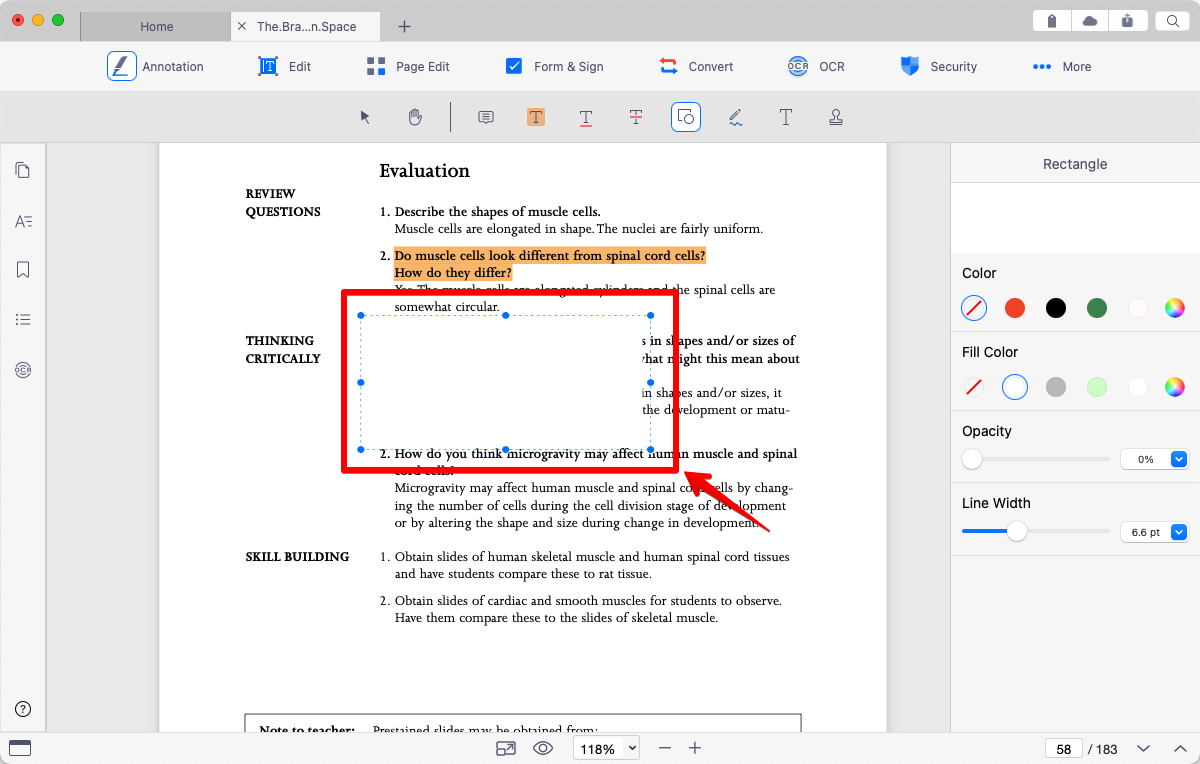
Task: Choose red border color
Action: click(x=1015, y=308)
